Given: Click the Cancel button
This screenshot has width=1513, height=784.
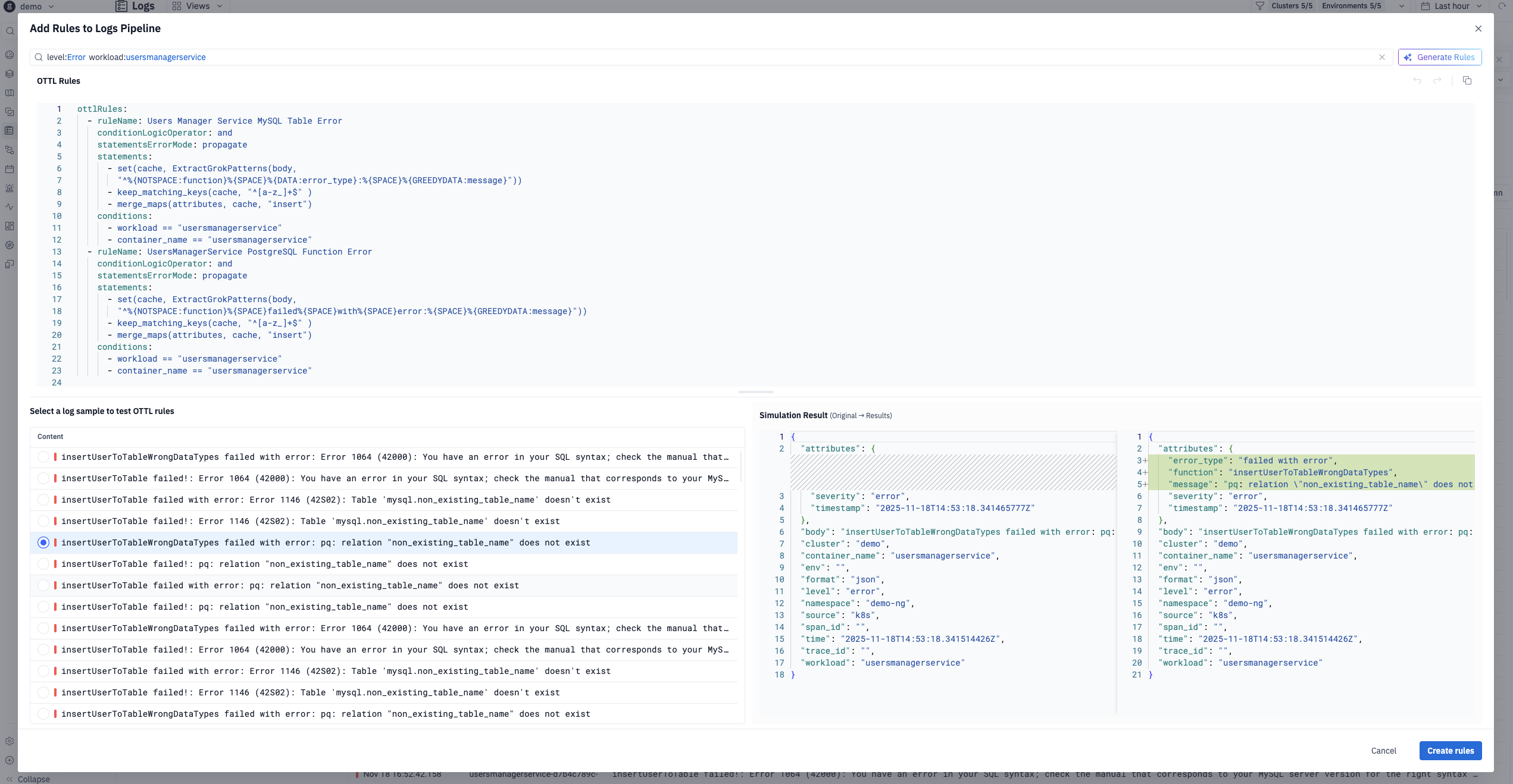Looking at the screenshot, I should 1383,751.
